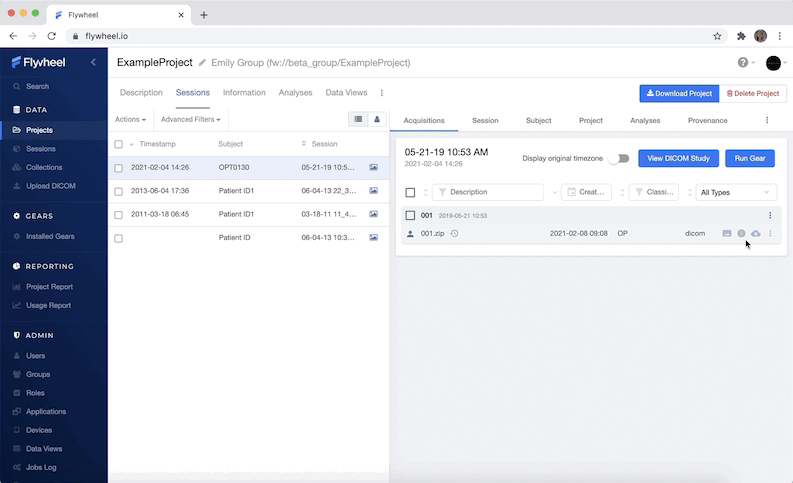Edit project name with the pencil icon
Image resolution: width=793 pixels, height=483 pixels.
(202, 63)
